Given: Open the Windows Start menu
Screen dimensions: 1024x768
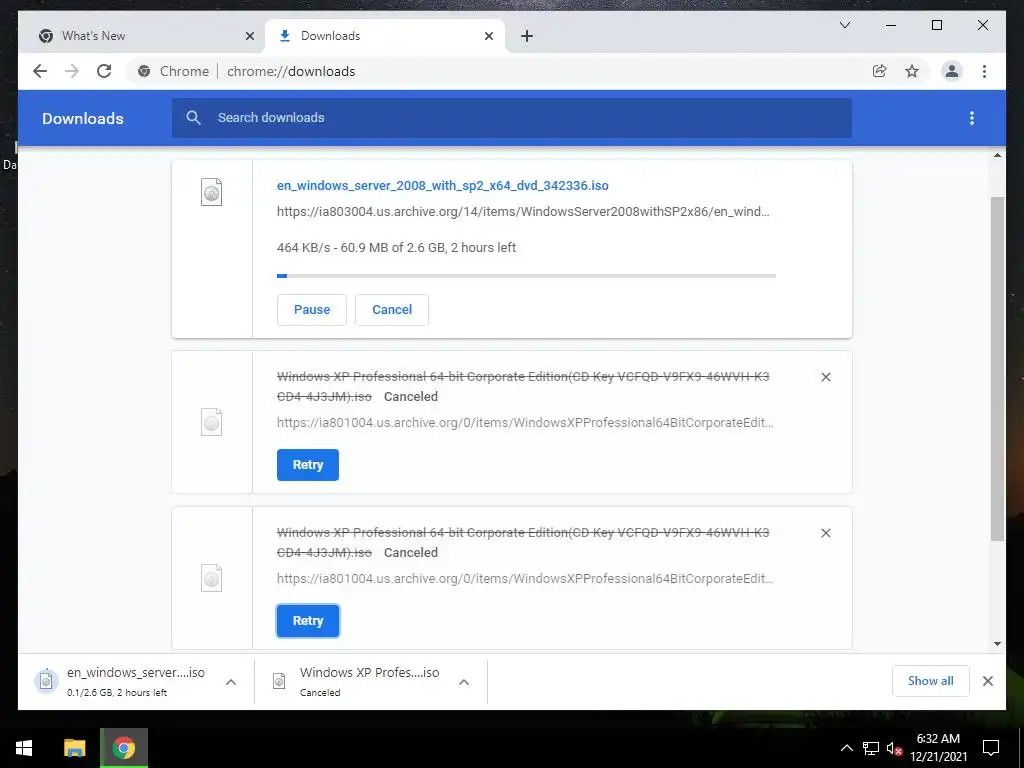Looking at the screenshot, I should point(24,748).
